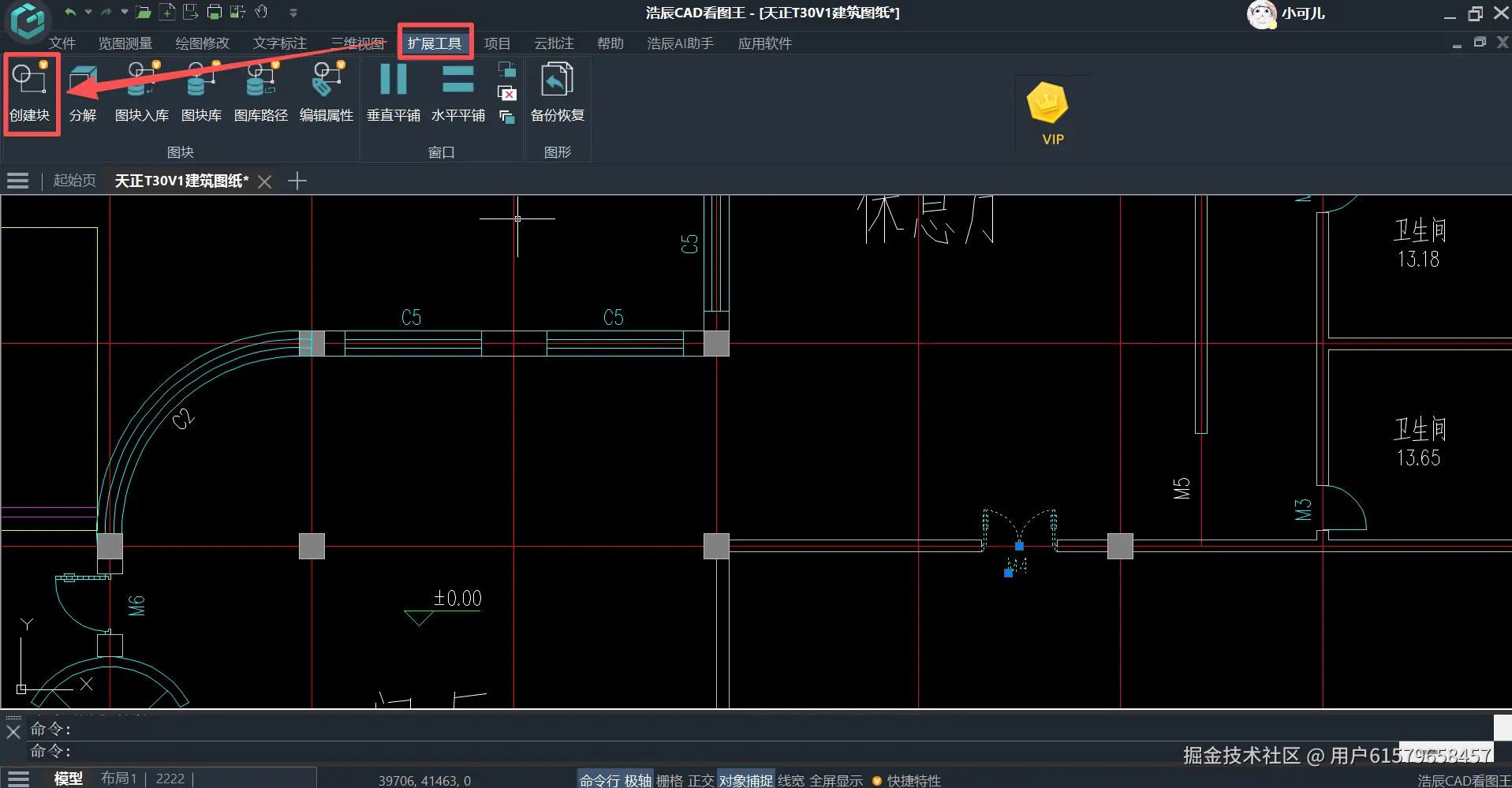Click the cascade windows icon
Image resolution: width=1512 pixels, height=788 pixels.
(507, 117)
